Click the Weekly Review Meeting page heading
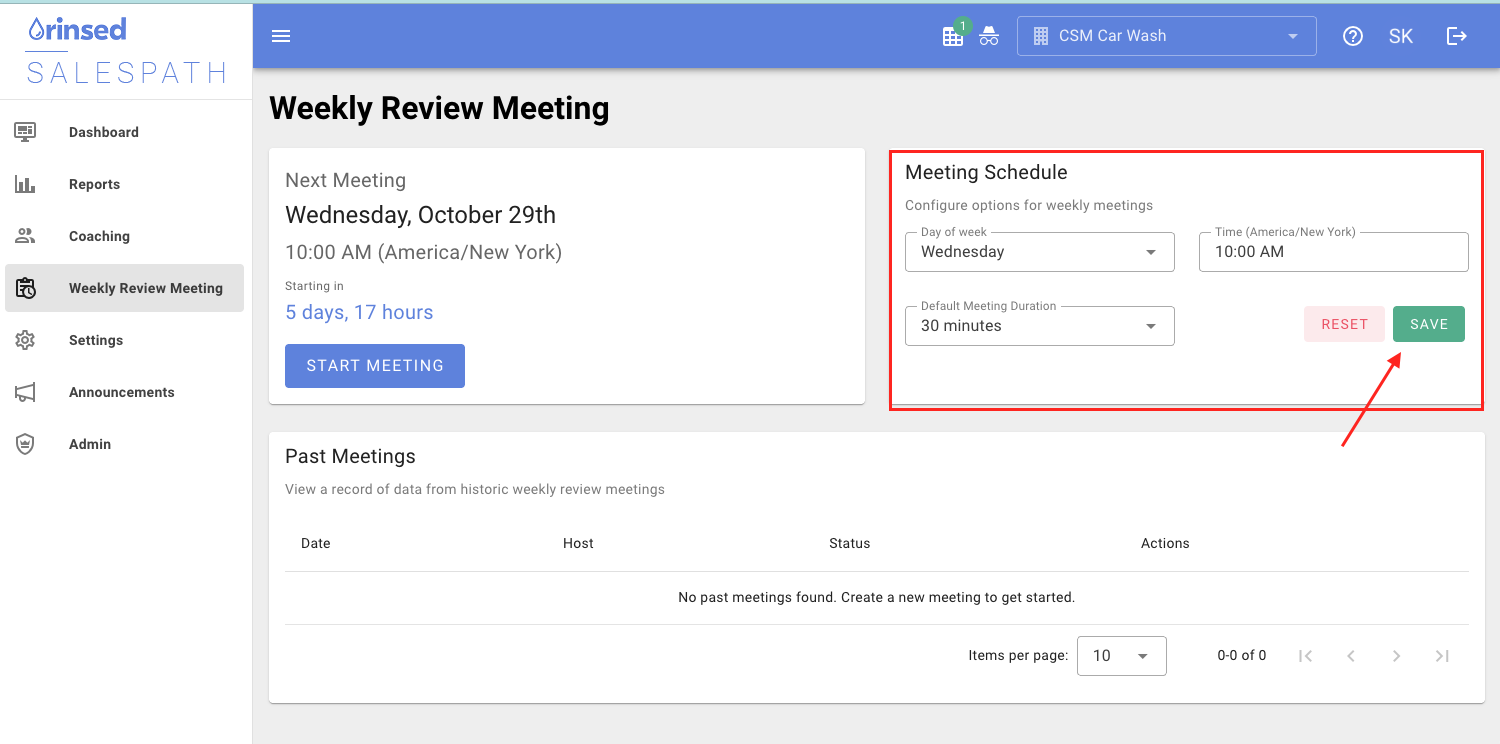 (x=439, y=108)
